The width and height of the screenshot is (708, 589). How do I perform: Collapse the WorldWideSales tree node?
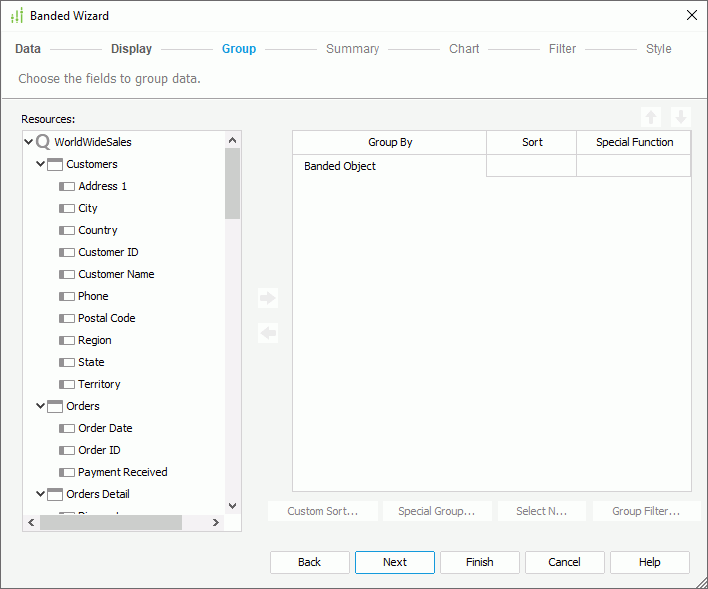[x=29, y=142]
